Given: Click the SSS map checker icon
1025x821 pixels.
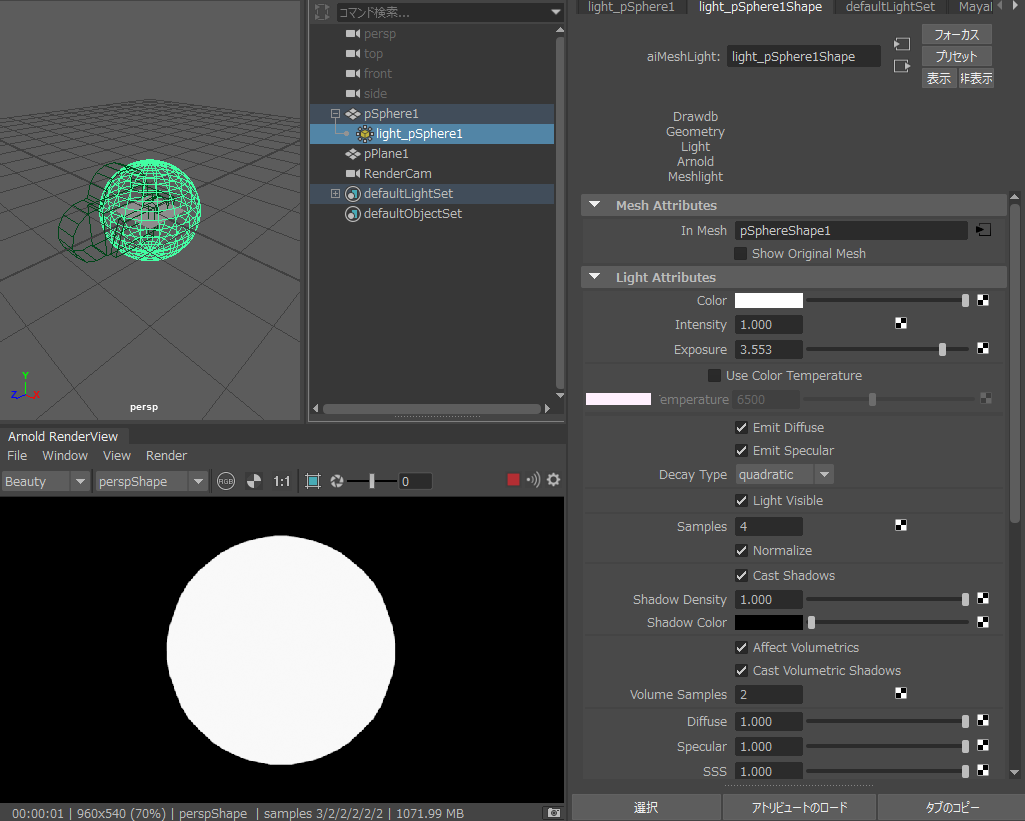Looking at the screenshot, I should [x=983, y=770].
